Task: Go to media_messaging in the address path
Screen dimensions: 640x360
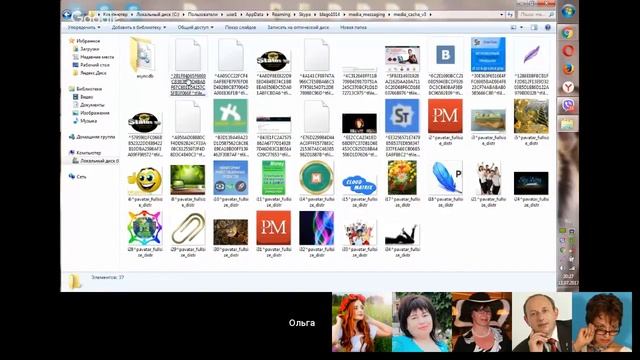Action: pyautogui.click(x=367, y=14)
